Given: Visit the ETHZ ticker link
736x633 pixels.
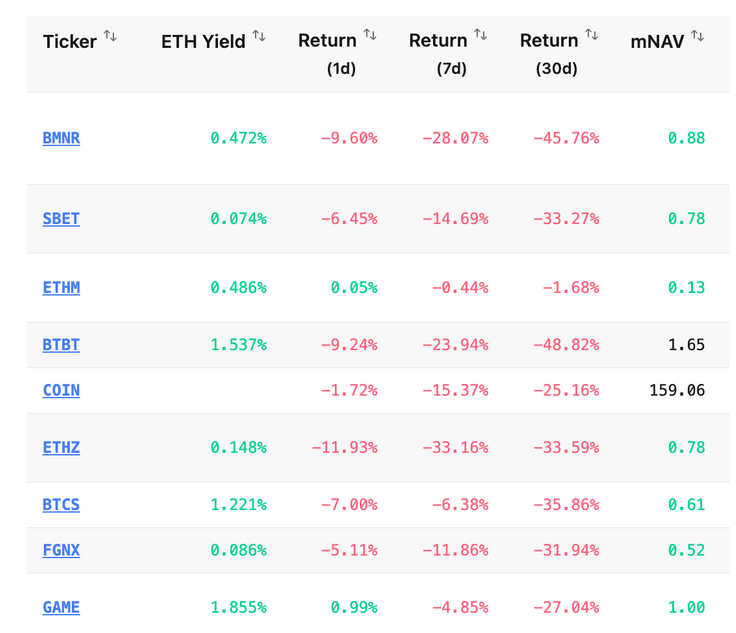Looking at the screenshot, I should pos(61,447).
